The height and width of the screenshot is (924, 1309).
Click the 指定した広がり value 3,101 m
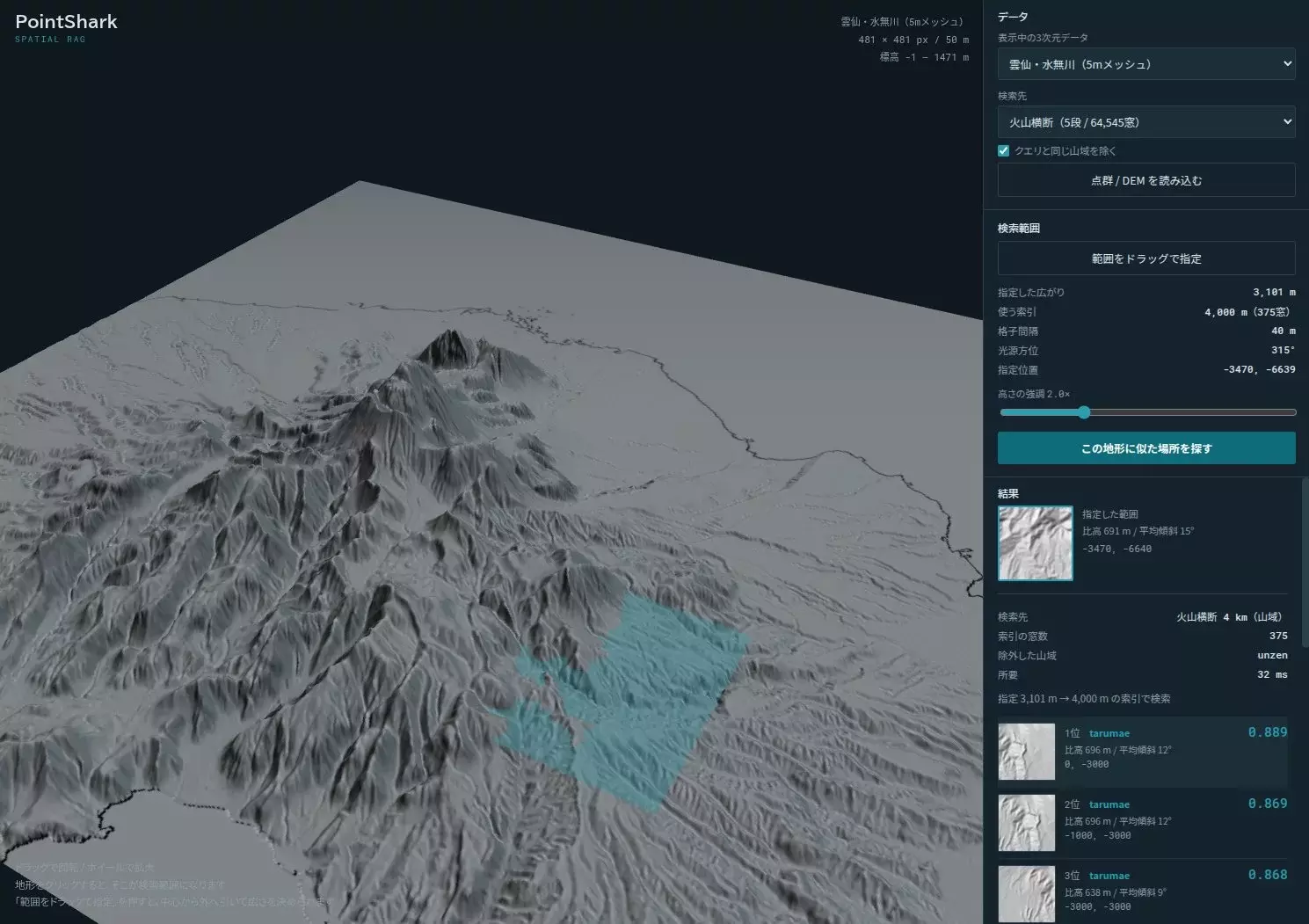tap(1274, 292)
